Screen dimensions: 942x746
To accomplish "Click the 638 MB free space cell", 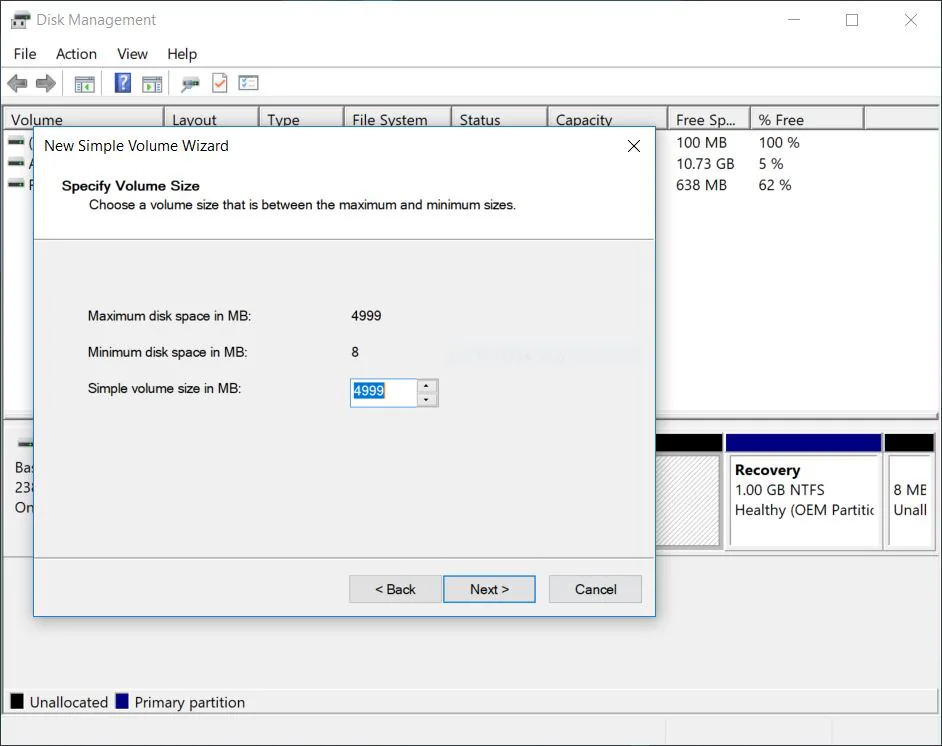I will pos(701,185).
